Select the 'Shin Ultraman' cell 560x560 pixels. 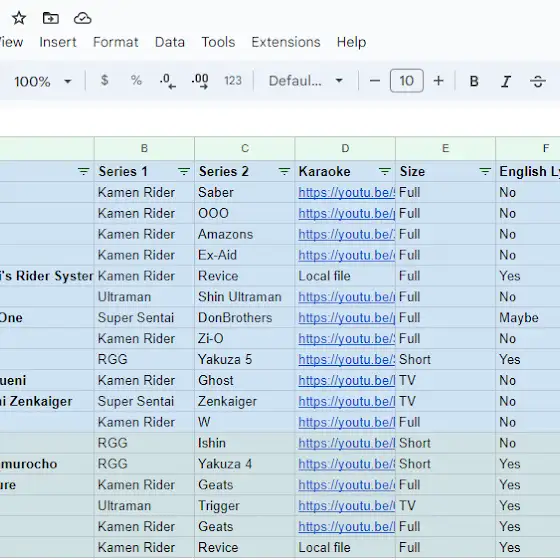coord(245,297)
